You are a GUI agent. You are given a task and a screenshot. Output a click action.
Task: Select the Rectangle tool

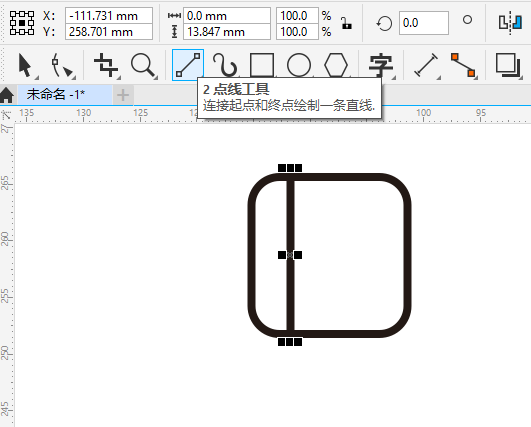point(262,65)
